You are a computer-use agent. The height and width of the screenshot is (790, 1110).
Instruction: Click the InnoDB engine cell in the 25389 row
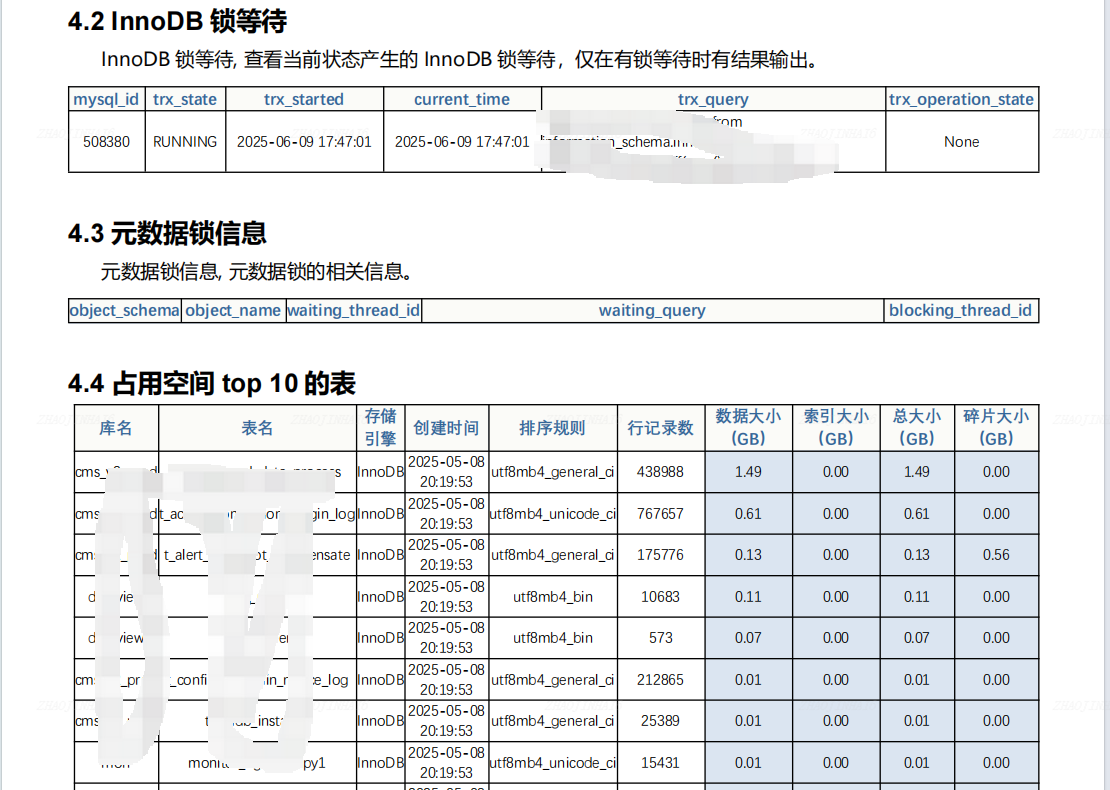point(380,721)
